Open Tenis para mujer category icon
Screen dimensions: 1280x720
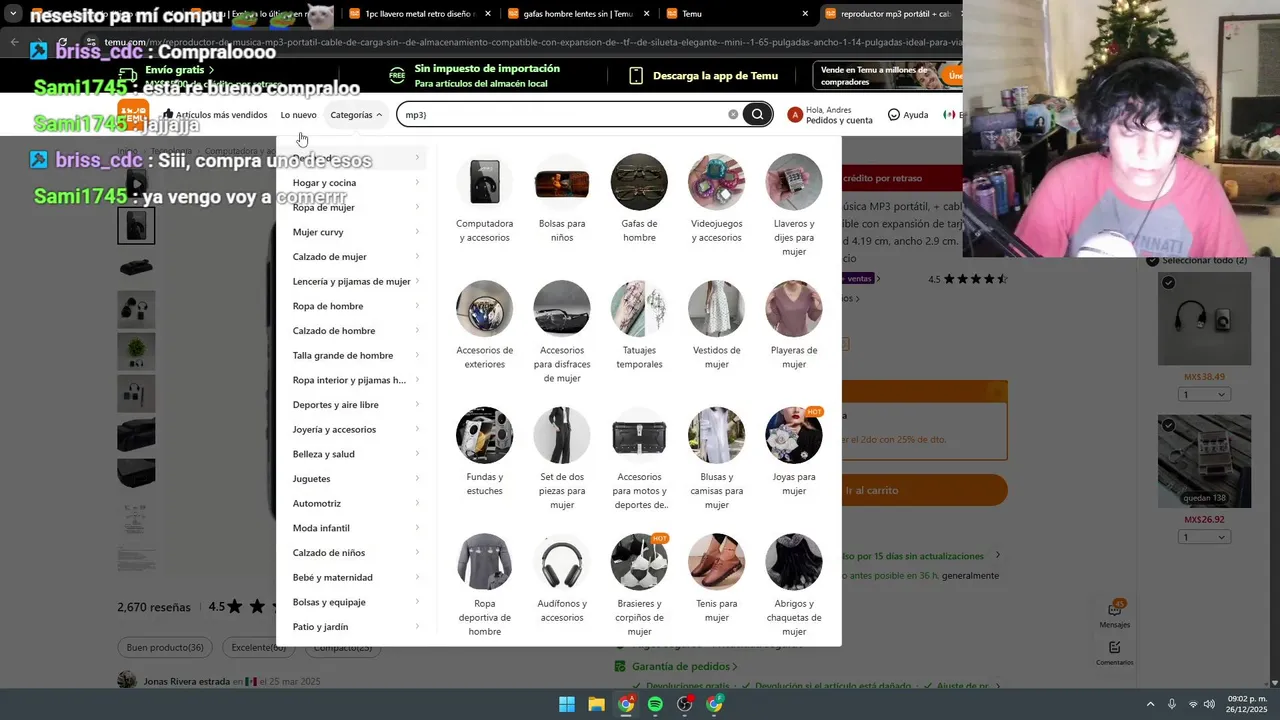point(716,562)
